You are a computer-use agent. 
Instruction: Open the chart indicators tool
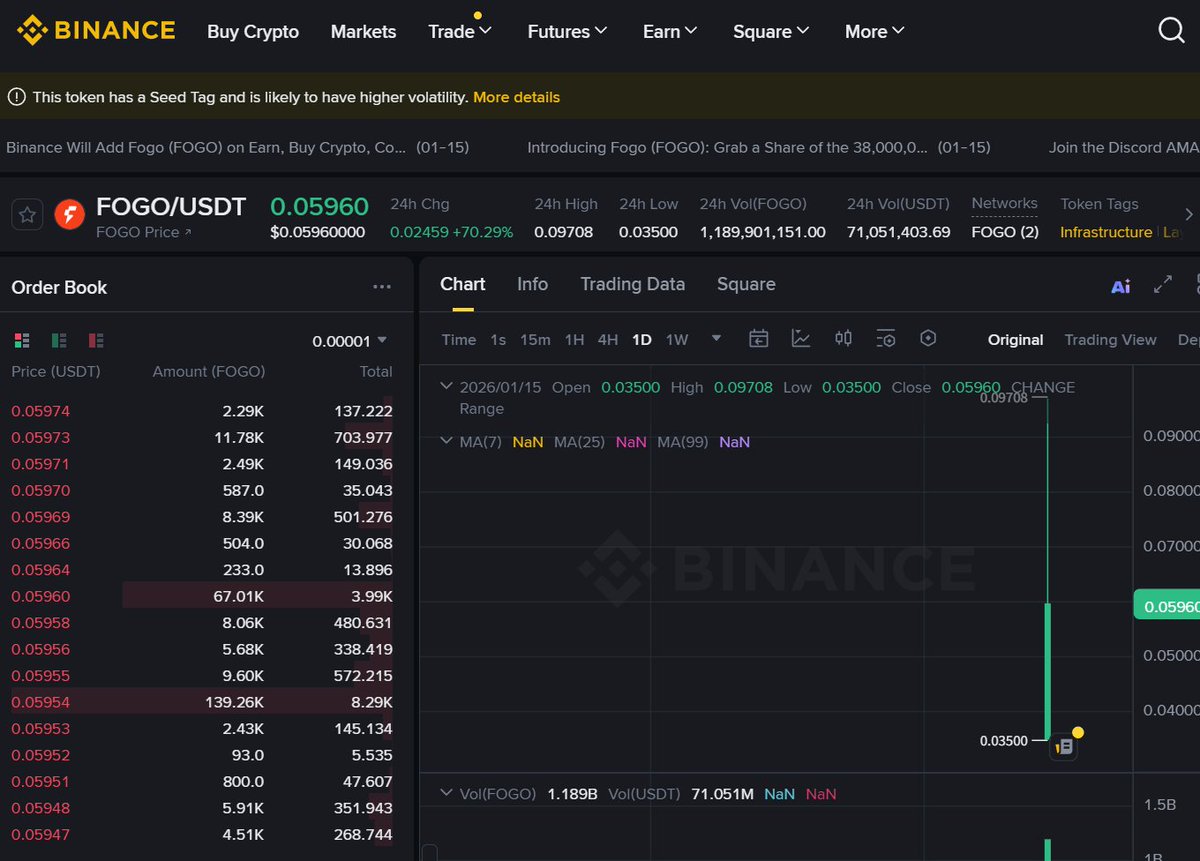click(x=801, y=339)
